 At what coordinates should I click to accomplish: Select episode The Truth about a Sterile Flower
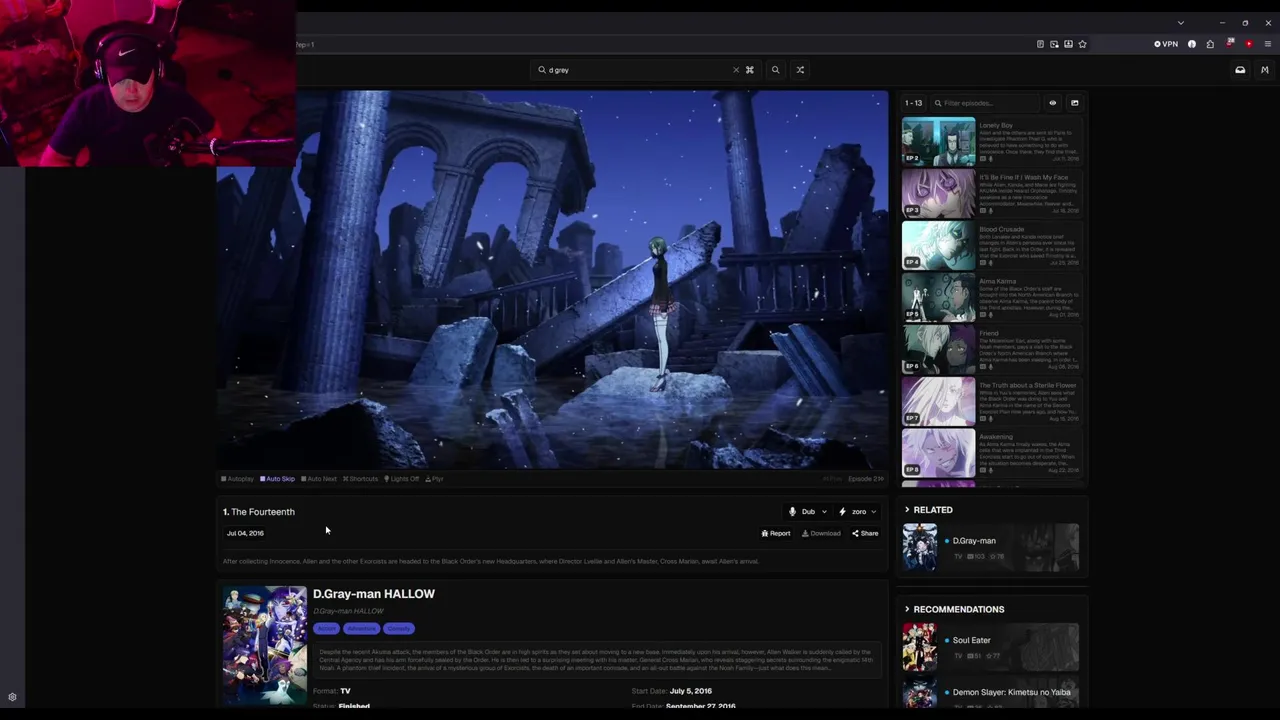991,401
